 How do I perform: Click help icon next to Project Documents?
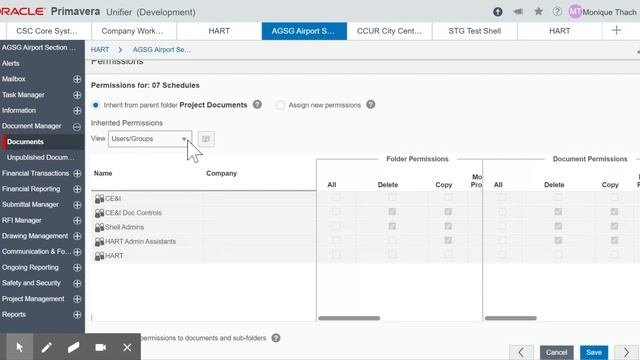coord(257,104)
